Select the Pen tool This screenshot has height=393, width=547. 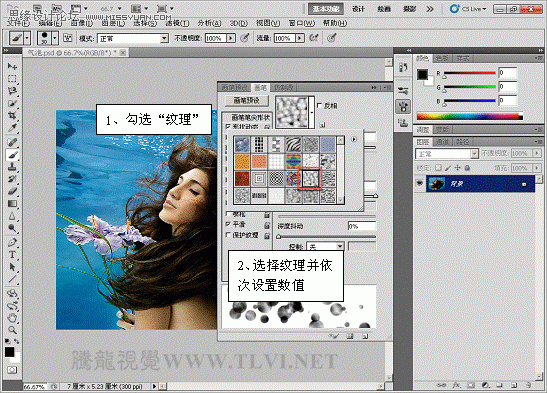[12, 242]
